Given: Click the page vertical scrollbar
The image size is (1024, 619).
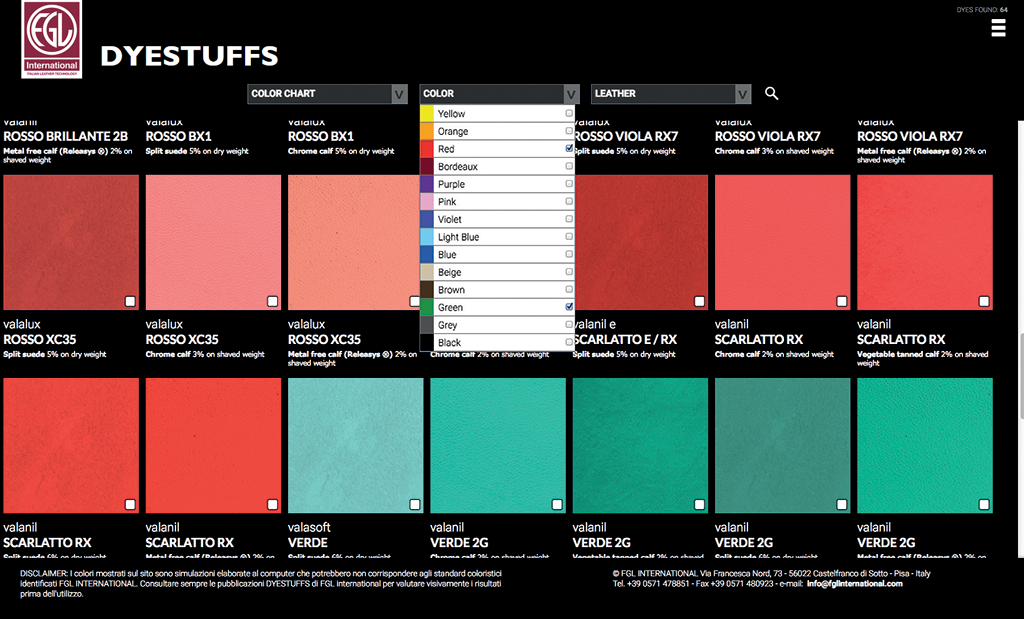Looking at the screenshot, I should pos(1021,374).
